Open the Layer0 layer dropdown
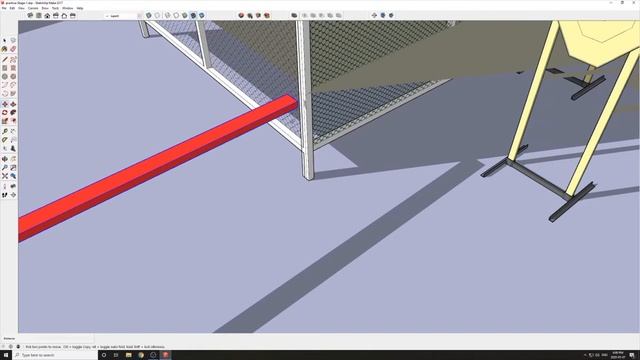640x360 pixels. coord(123,16)
